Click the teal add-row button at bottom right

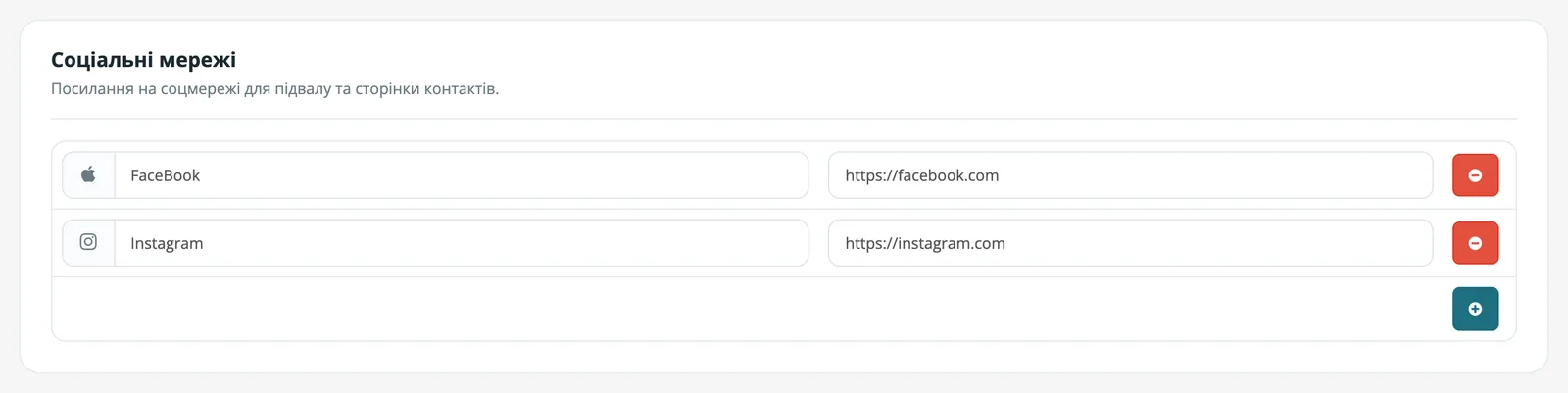(1475, 309)
